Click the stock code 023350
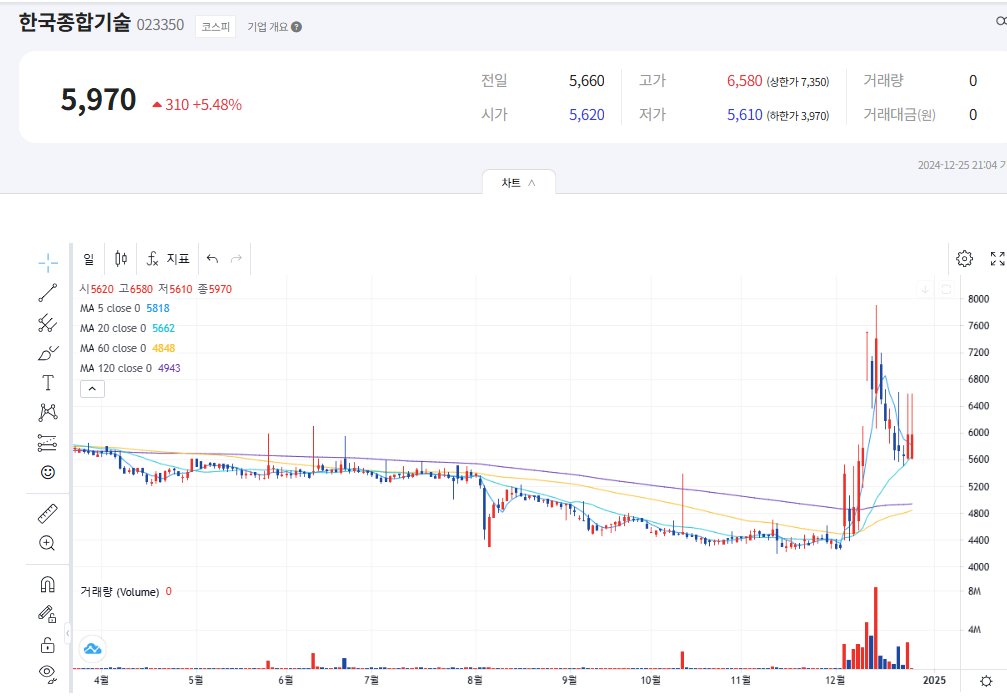This screenshot has width=1007, height=697. click(160, 25)
